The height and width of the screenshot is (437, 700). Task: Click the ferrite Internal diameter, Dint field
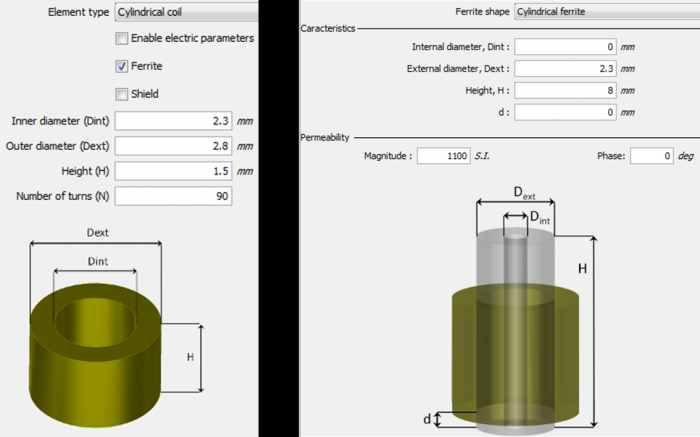coord(565,47)
